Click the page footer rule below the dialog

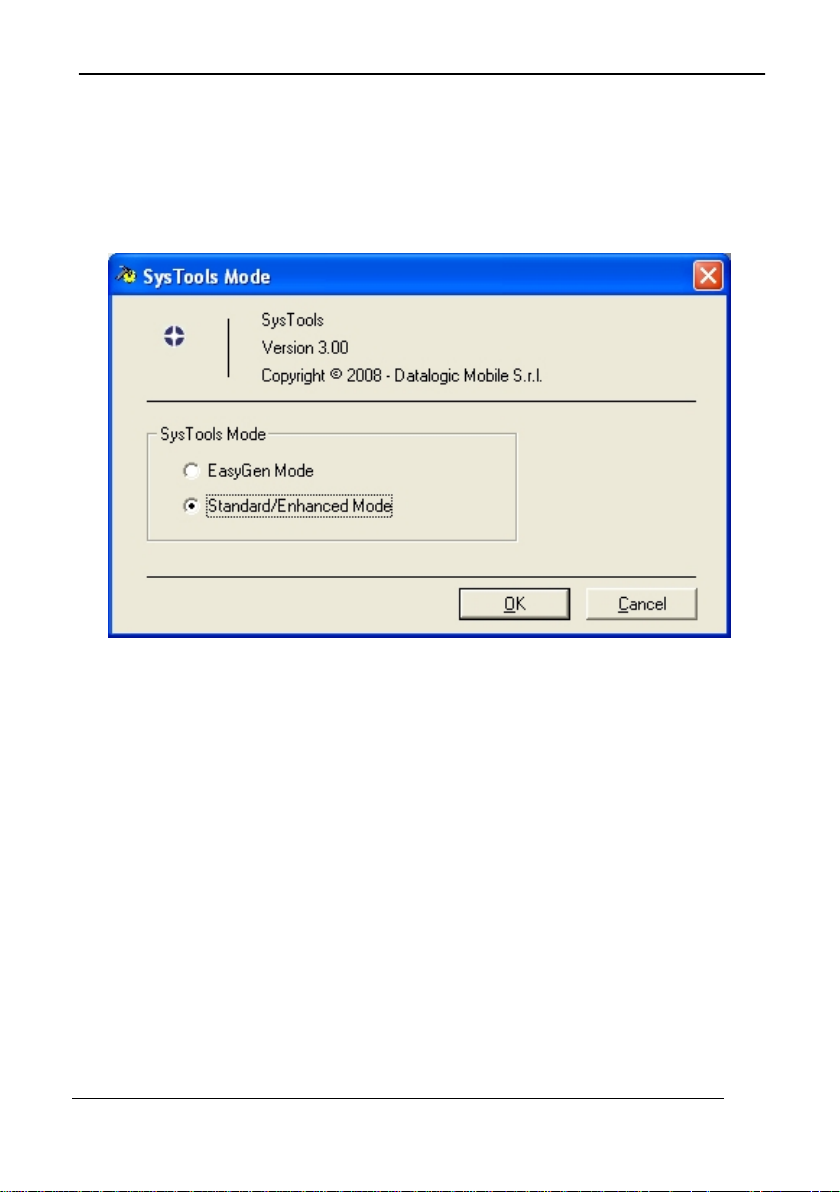point(398,1098)
